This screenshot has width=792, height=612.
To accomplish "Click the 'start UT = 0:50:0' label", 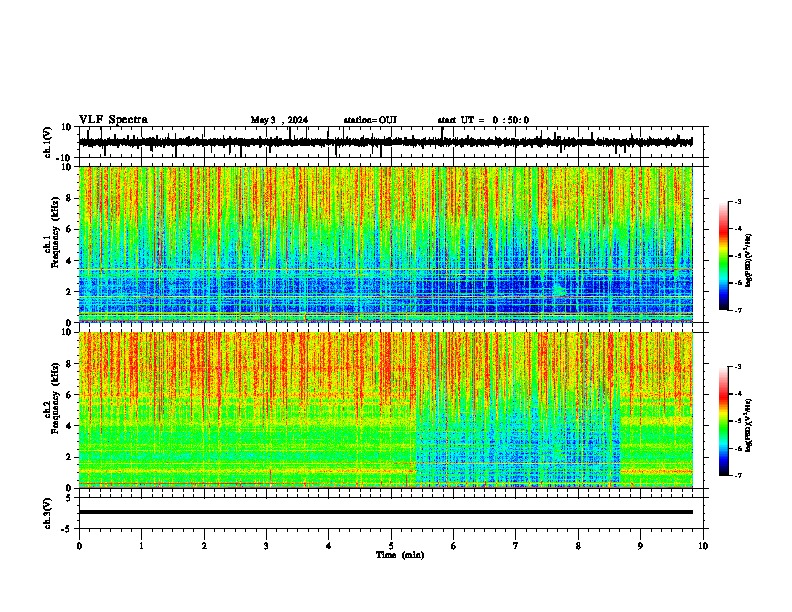I will point(483,120).
